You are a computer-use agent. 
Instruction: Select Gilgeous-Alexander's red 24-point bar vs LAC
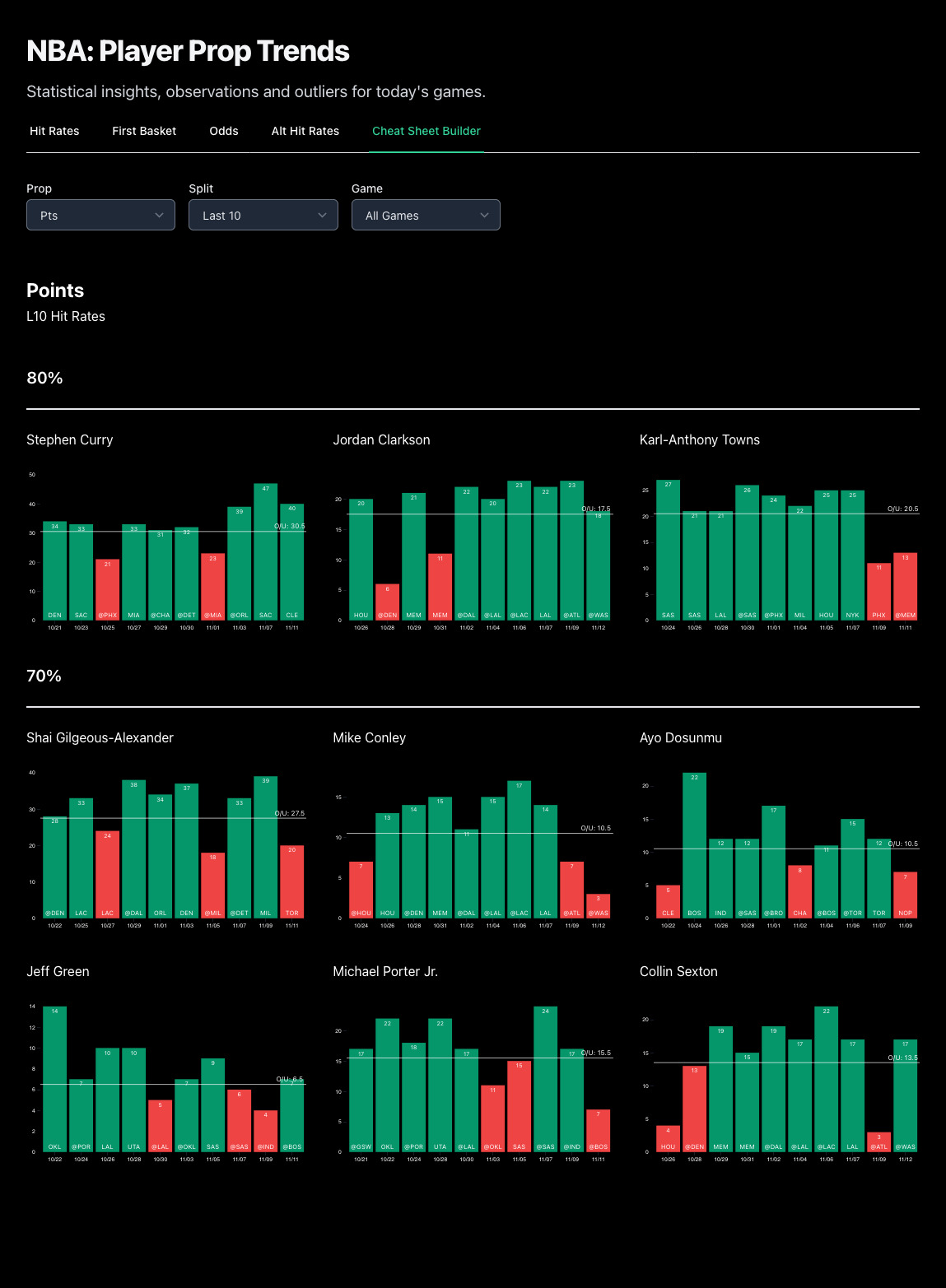pyautogui.click(x=108, y=875)
